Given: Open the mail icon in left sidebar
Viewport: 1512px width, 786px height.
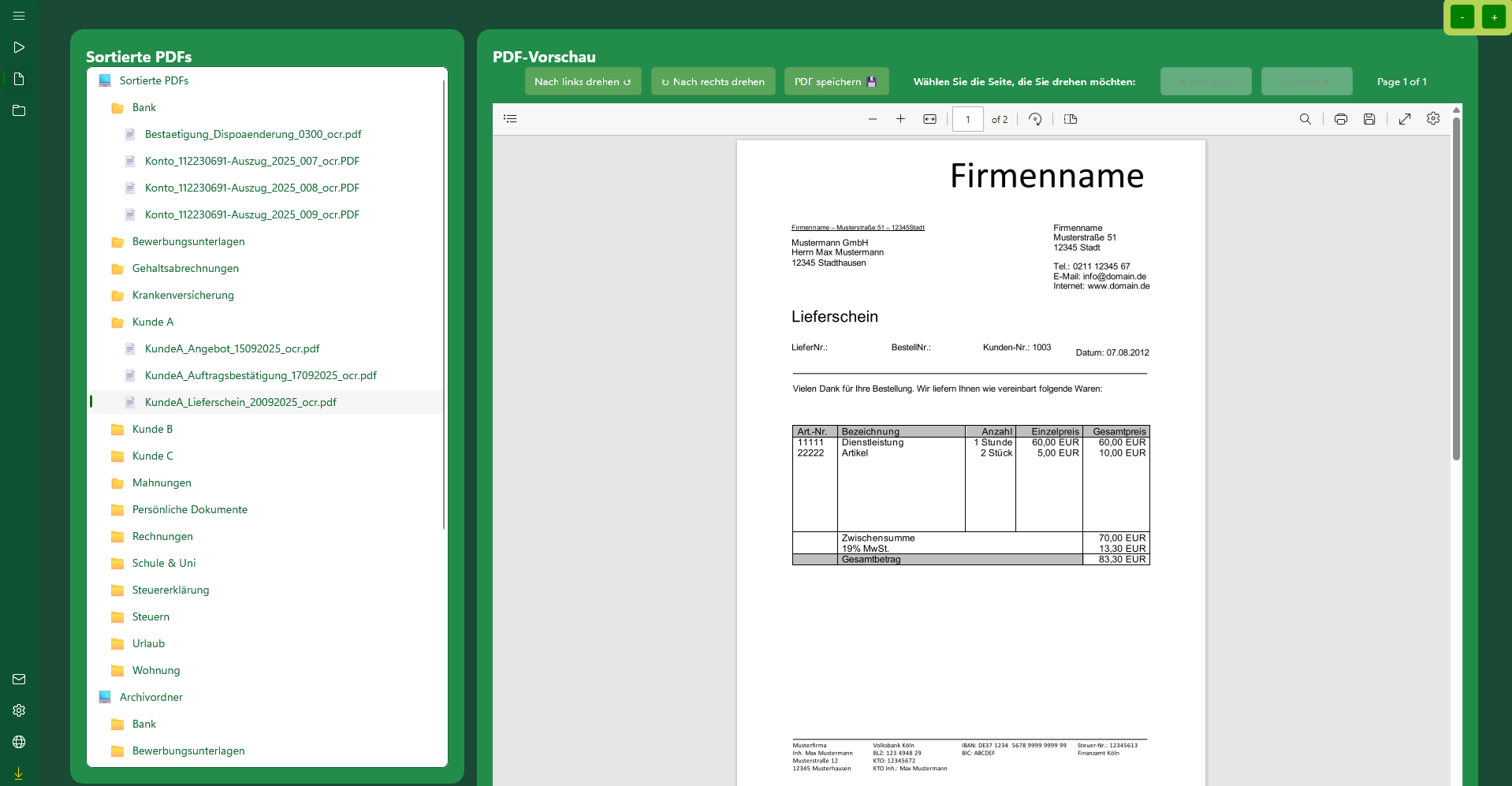Looking at the screenshot, I should click(19, 679).
